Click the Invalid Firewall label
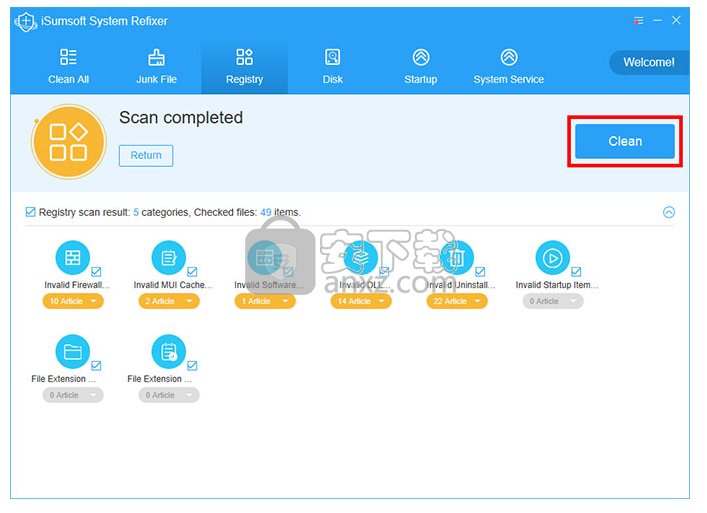 (77, 285)
